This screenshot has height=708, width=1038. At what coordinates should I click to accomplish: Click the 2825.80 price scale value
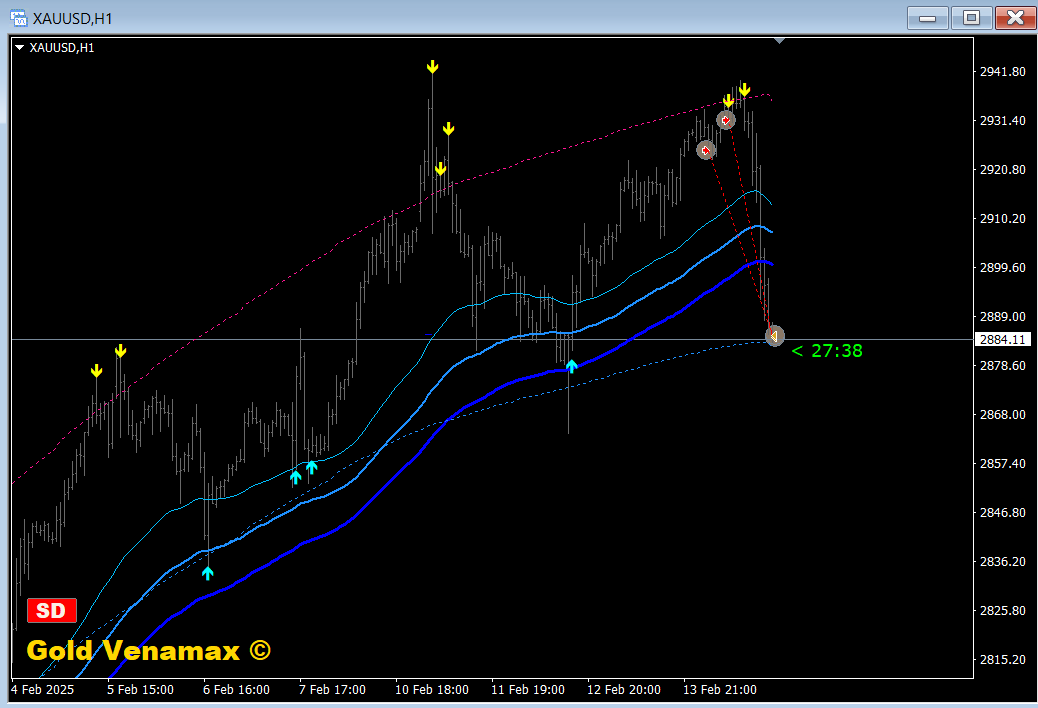(x=1002, y=610)
